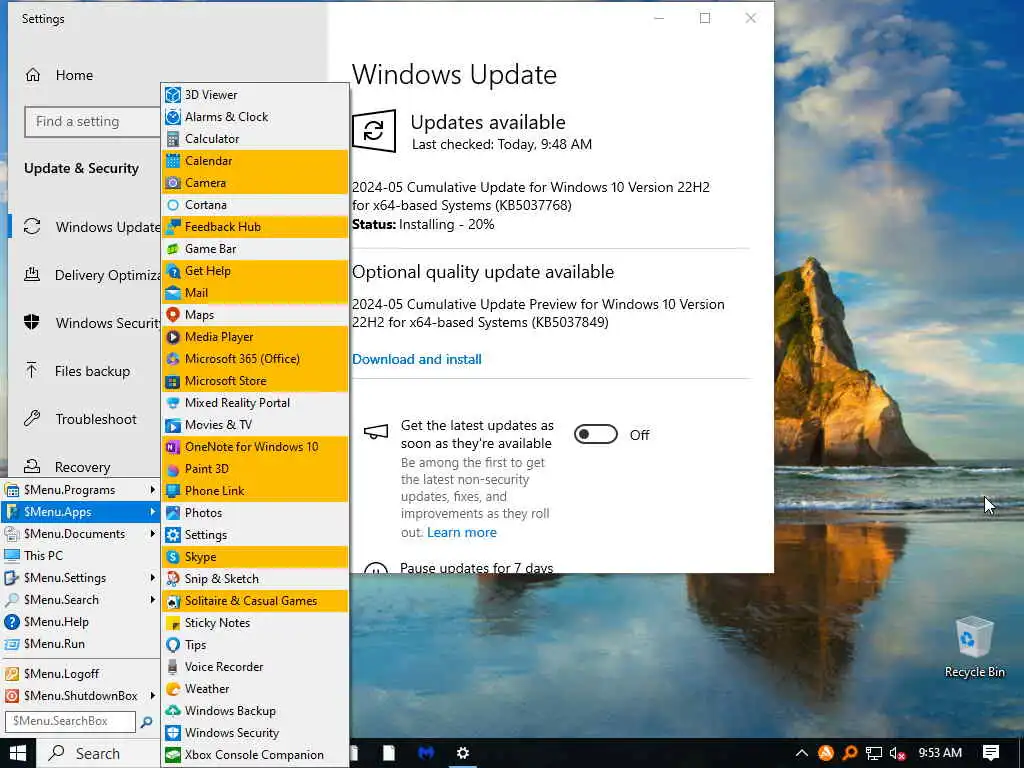Open Phone Link app
Image resolution: width=1024 pixels, height=768 pixels.
[255, 490]
